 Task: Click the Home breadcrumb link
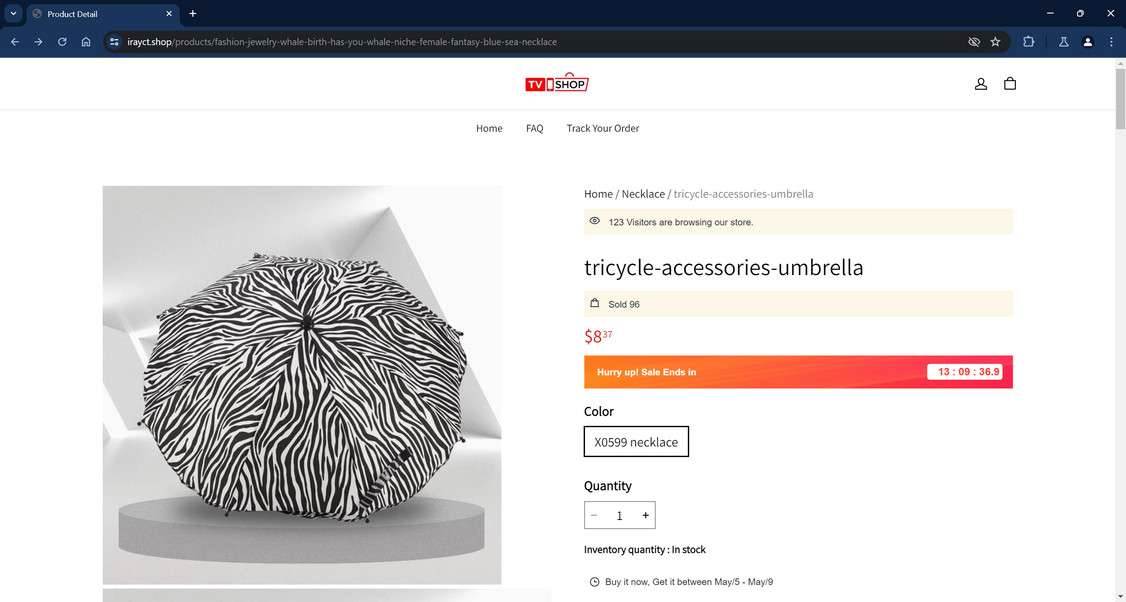click(x=598, y=194)
